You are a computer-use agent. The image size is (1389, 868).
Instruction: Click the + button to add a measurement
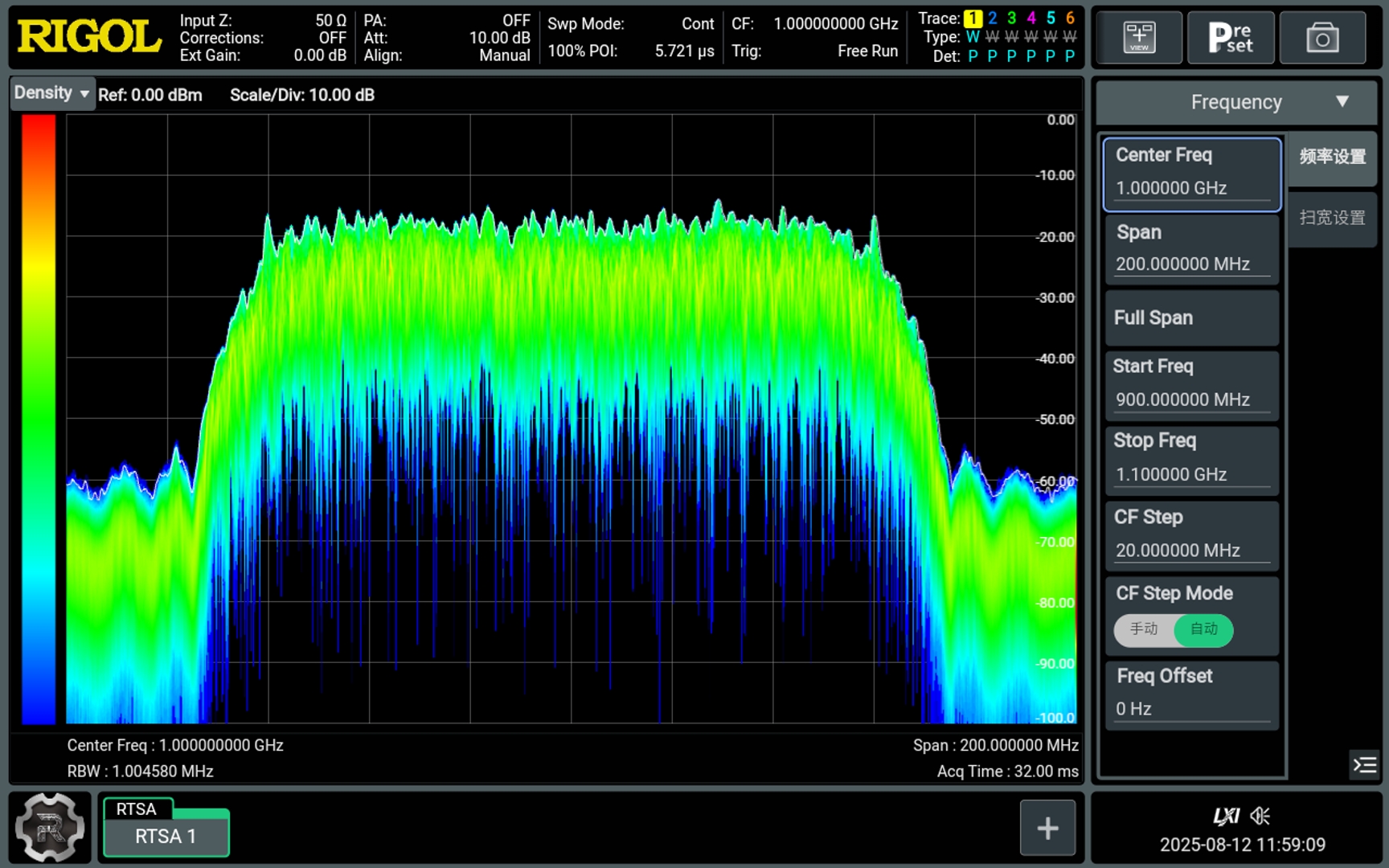[1047, 826]
